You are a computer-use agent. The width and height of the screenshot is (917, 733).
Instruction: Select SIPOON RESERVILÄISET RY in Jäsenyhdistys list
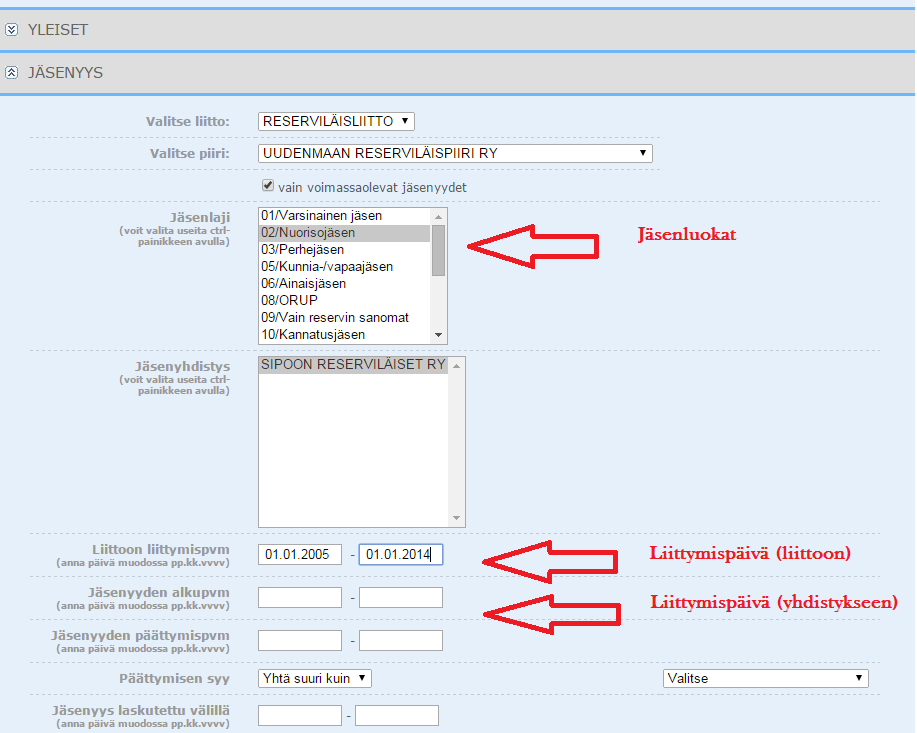coord(353,364)
